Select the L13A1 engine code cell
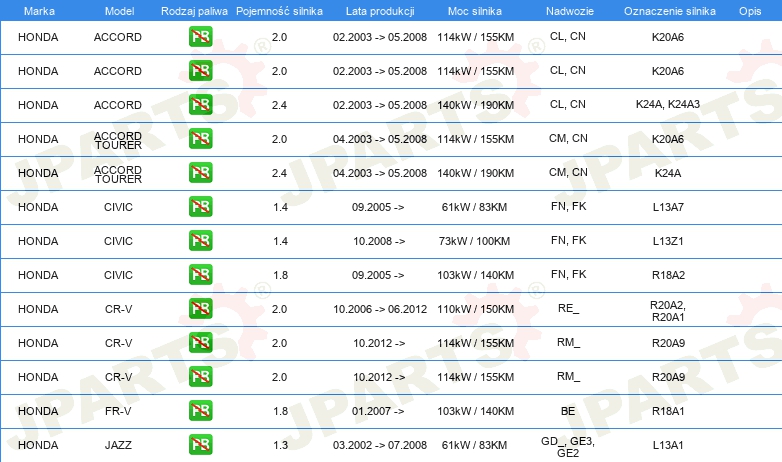This screenshot has height=462, width=782. pos(668,445)
